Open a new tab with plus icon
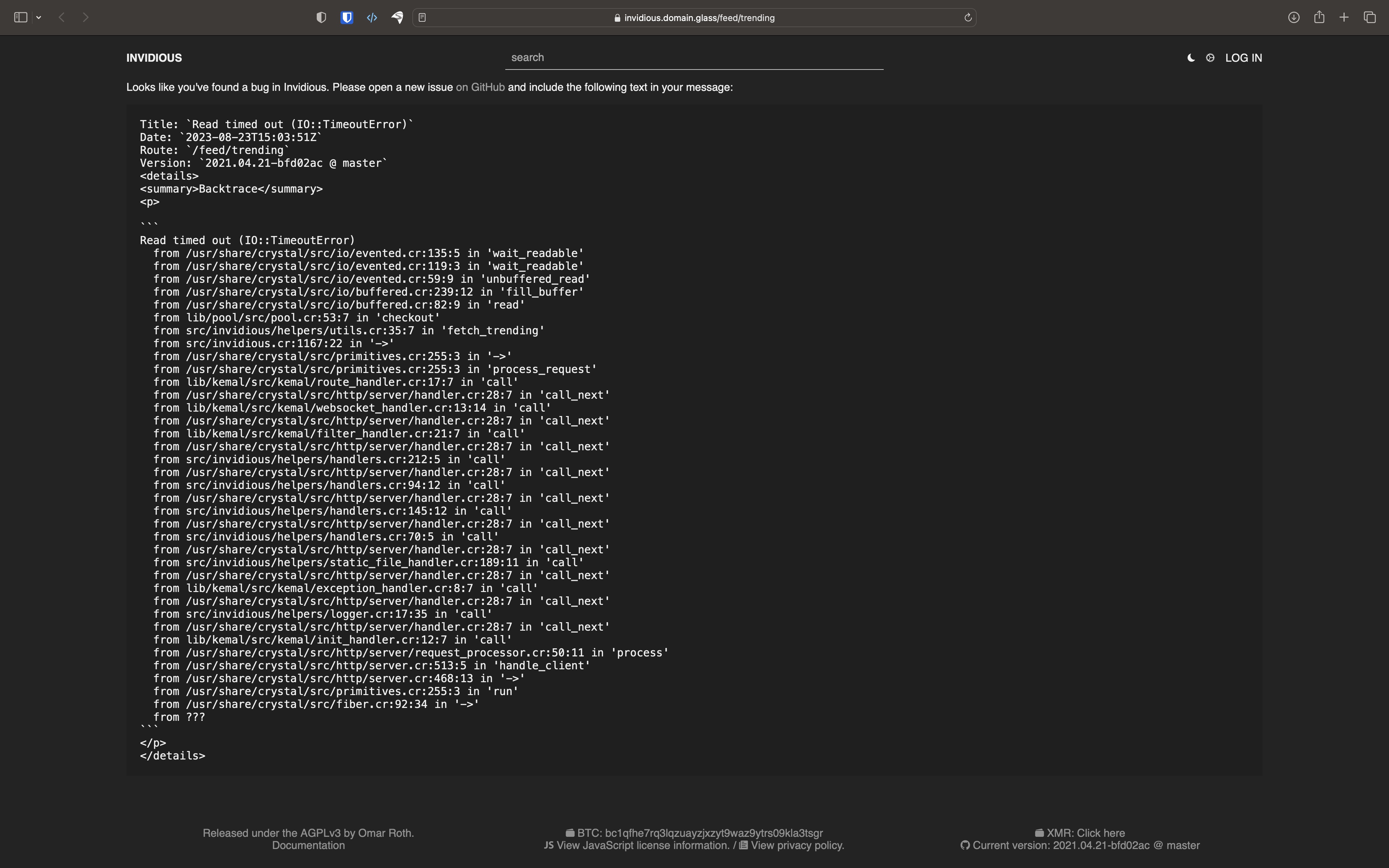This screenshot has height=868, width=1389. [x=1344, y=17]
